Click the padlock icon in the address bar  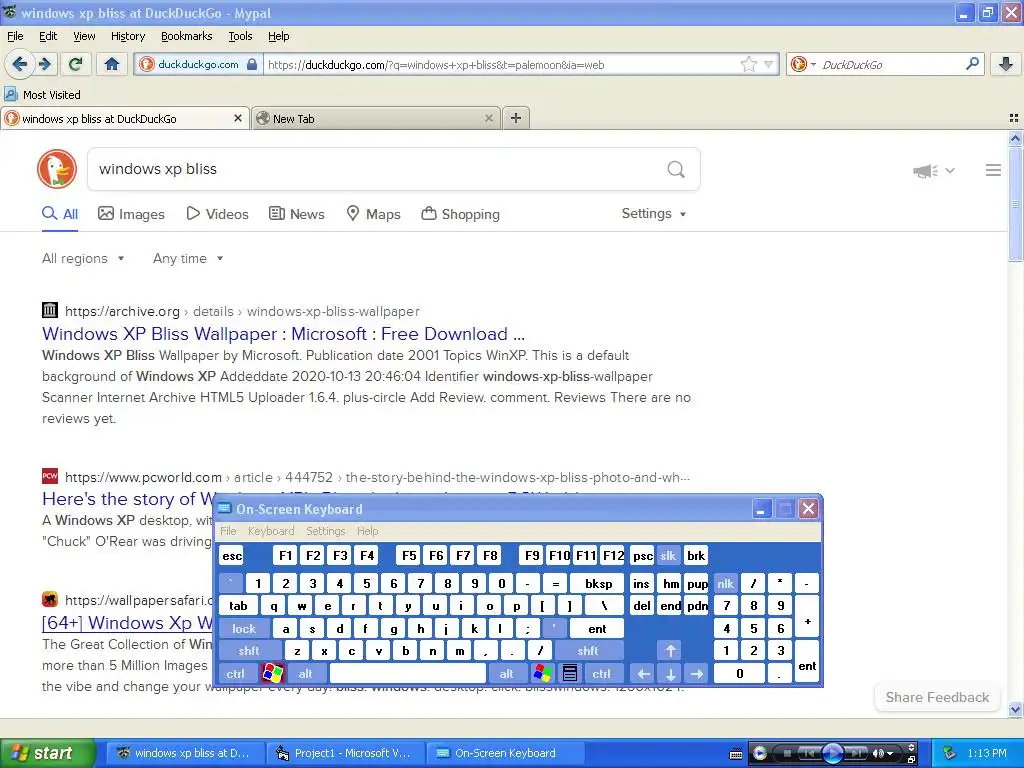pos(252,64)
